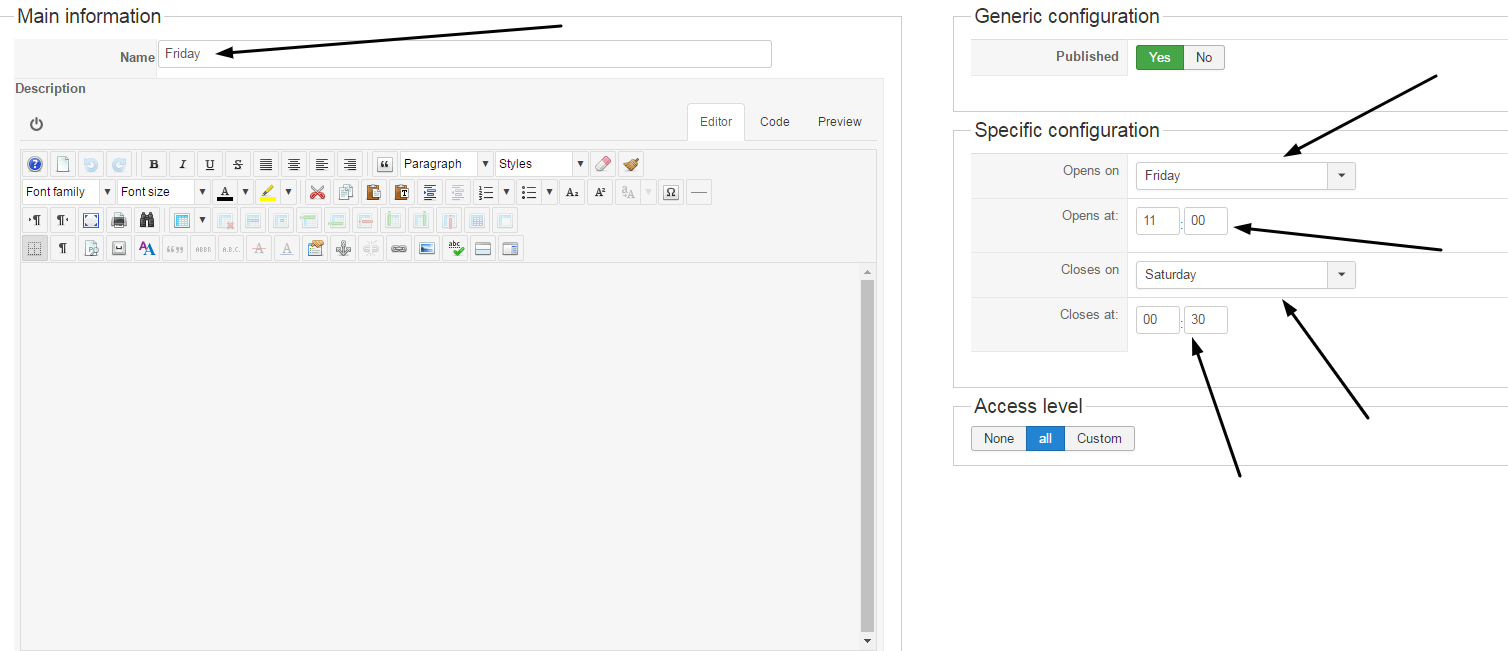Click the 'Closes at' minutes field
This screenshot has width=1508, height=651.
(x=1206, y=320)
